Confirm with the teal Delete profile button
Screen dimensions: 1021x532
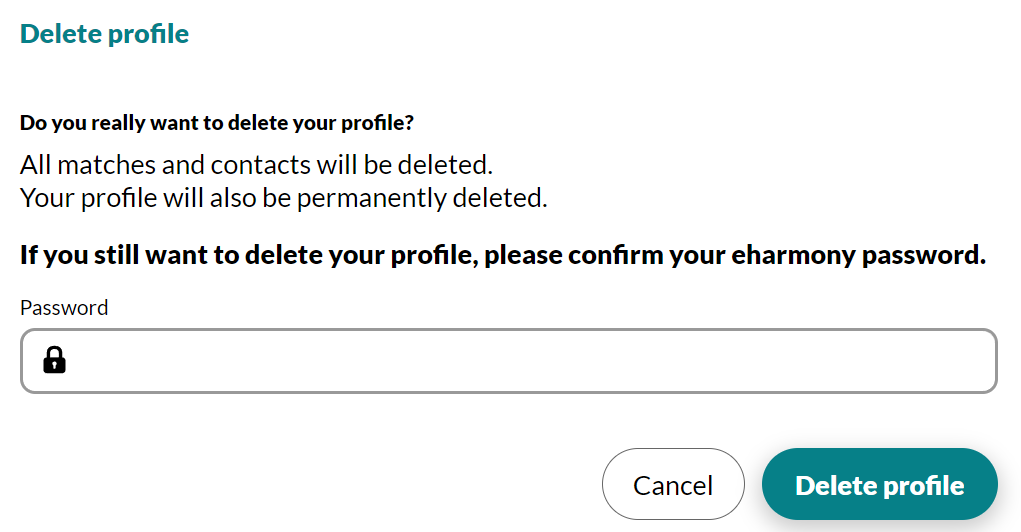(x=879, y=484)
